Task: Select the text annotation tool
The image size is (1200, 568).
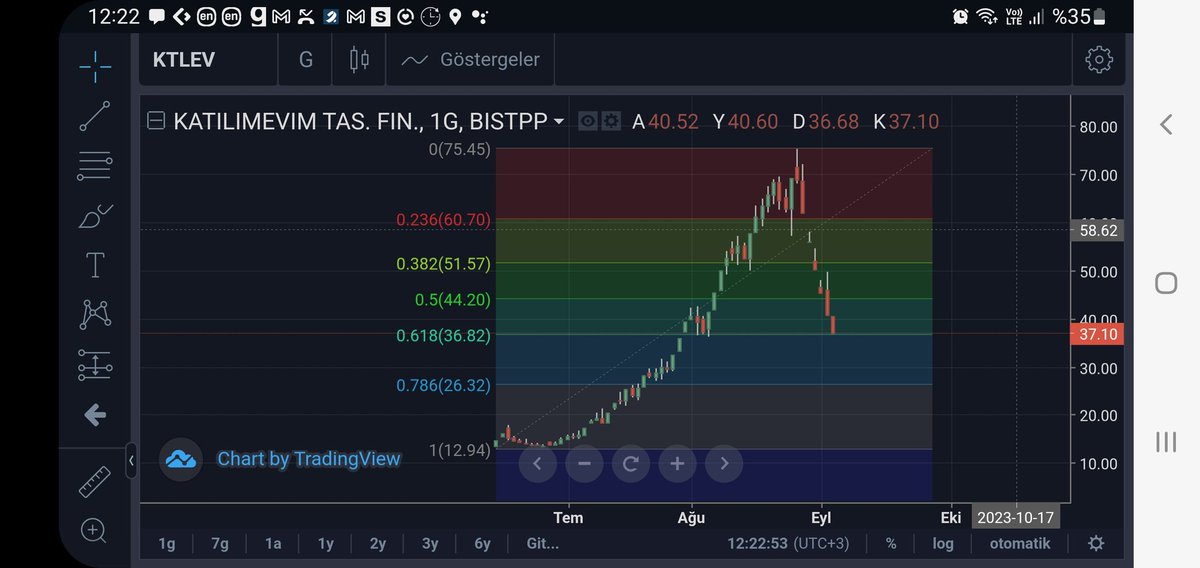Action: [95, 265]
